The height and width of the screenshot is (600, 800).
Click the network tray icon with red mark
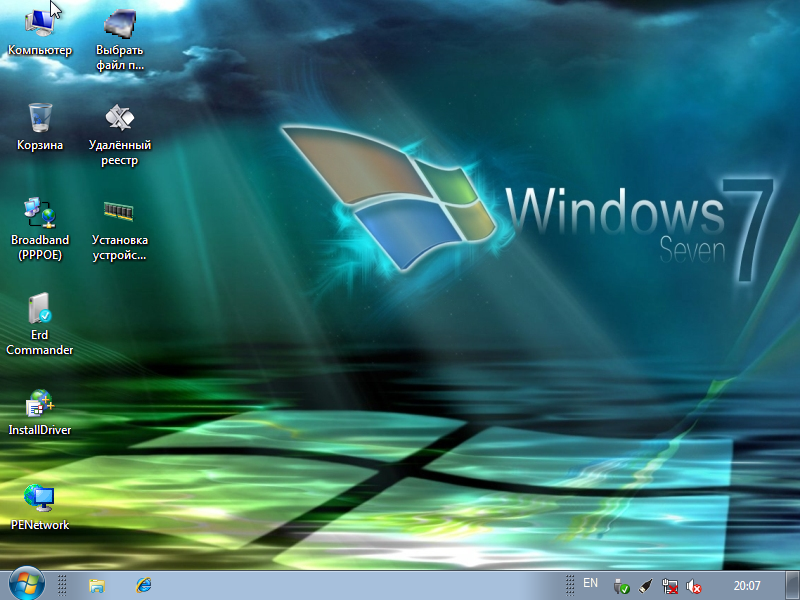(x=670, y=587)
